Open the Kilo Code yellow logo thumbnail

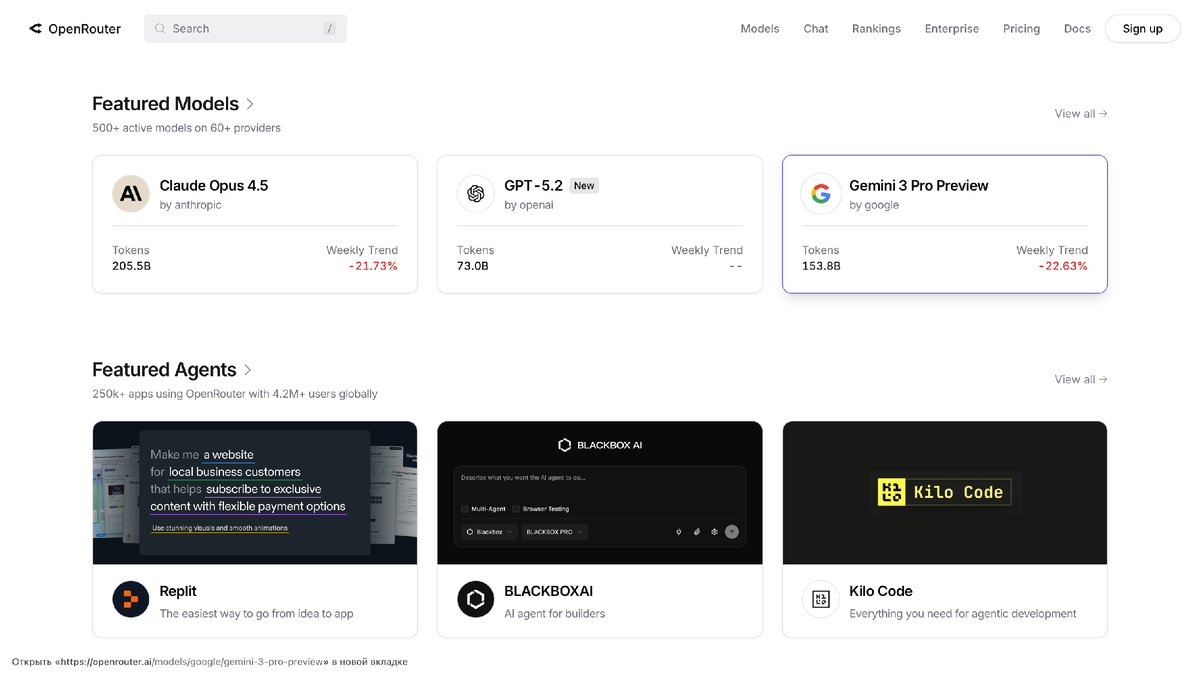click(945, 493)
